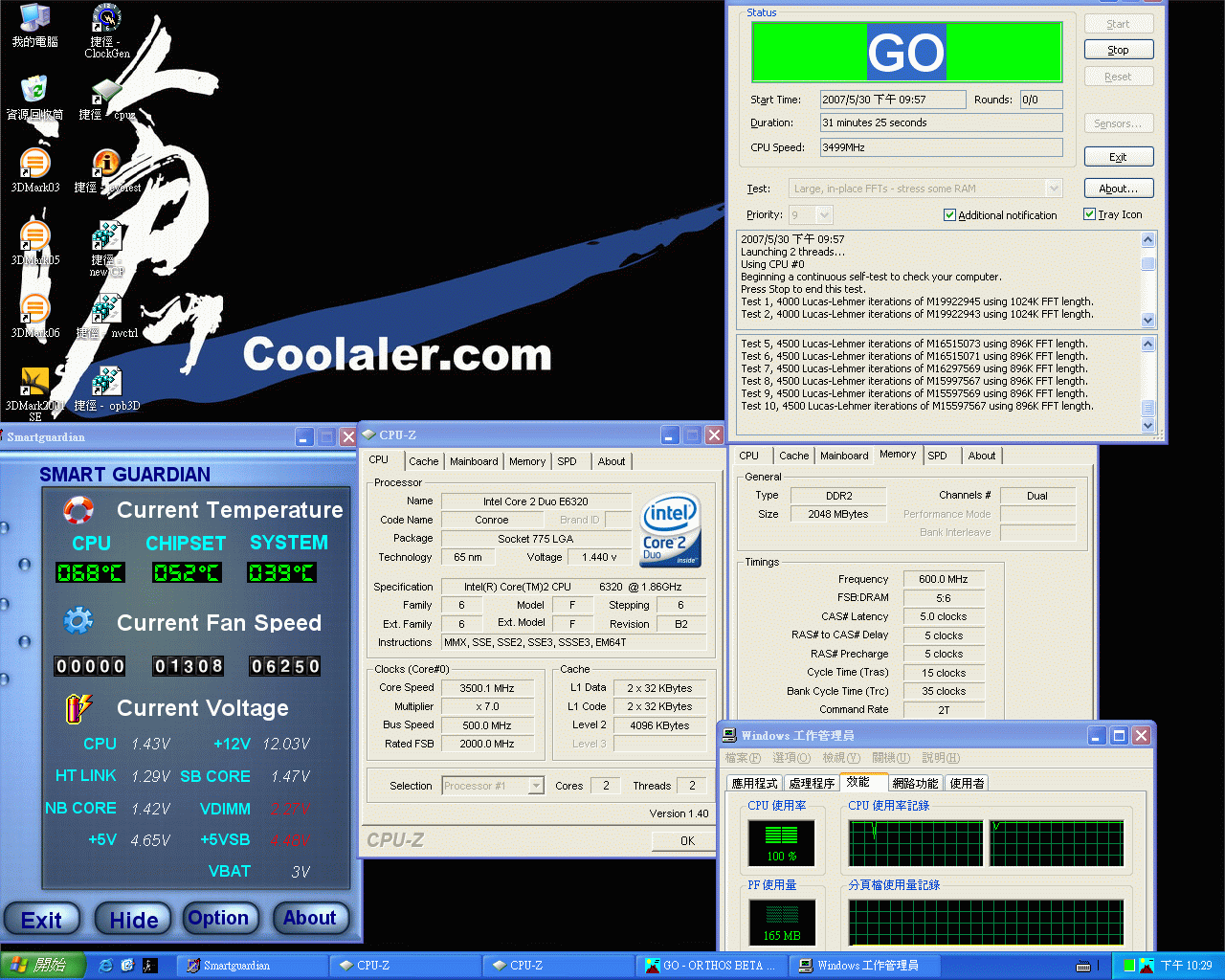Viewport: 1225px width, 980px height.
Task: Click the green CPU usage tray icon
Action: [x=1129, y=966]
